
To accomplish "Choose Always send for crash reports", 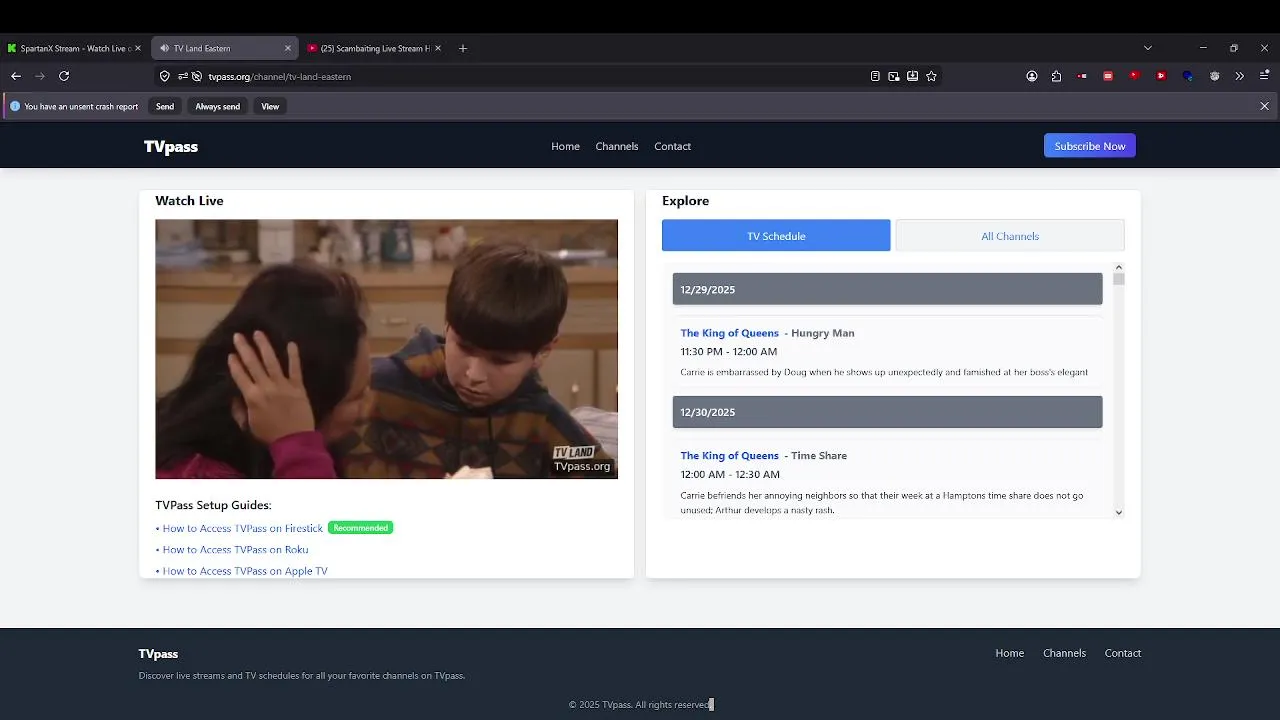I will tap(217, 106).
